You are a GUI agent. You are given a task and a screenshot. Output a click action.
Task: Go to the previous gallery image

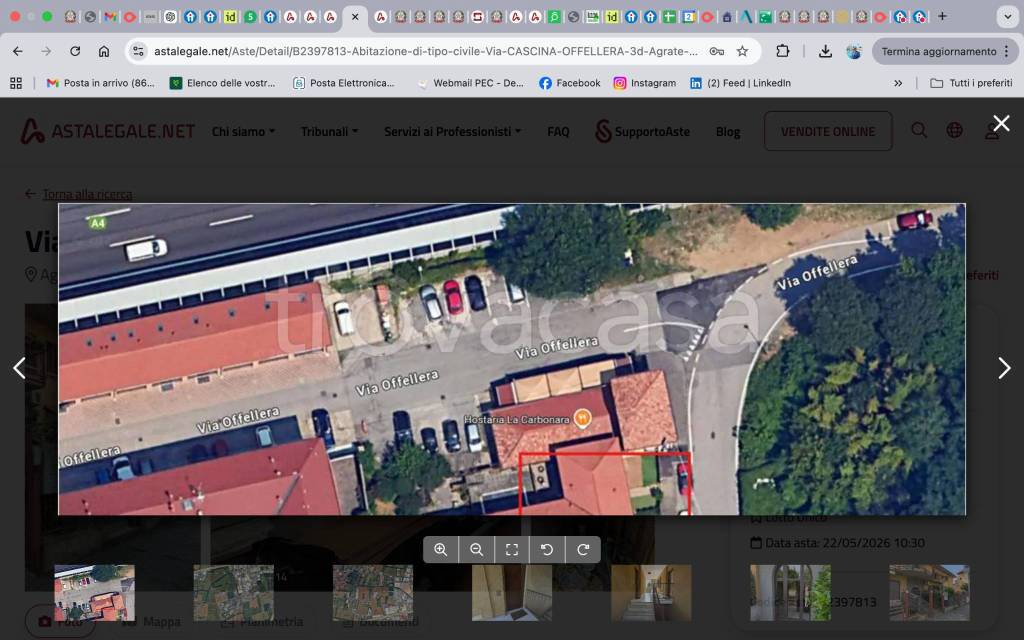tap(19, 368)
